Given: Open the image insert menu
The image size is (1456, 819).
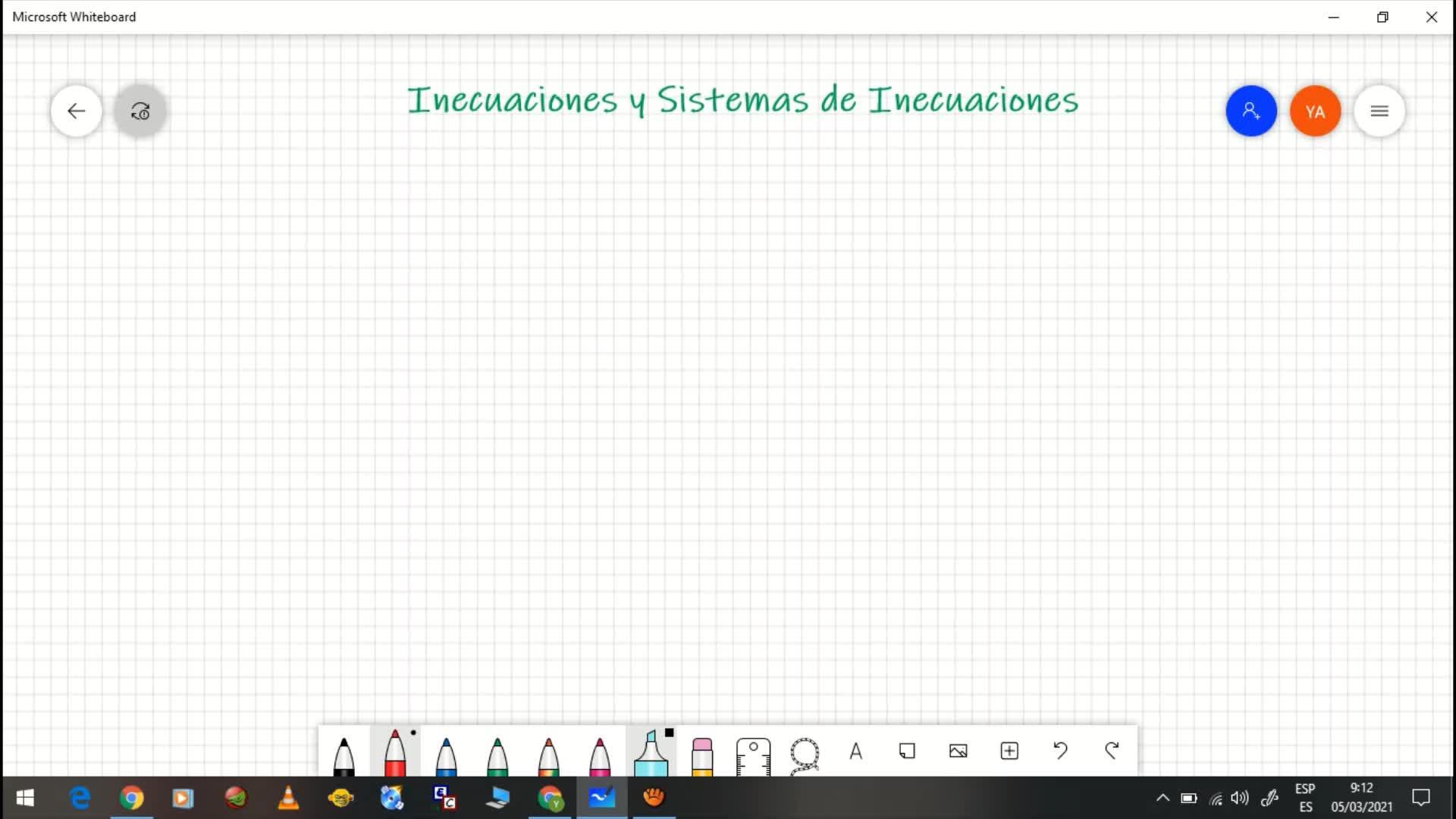Looking at the screenshot, I should 959,751.
